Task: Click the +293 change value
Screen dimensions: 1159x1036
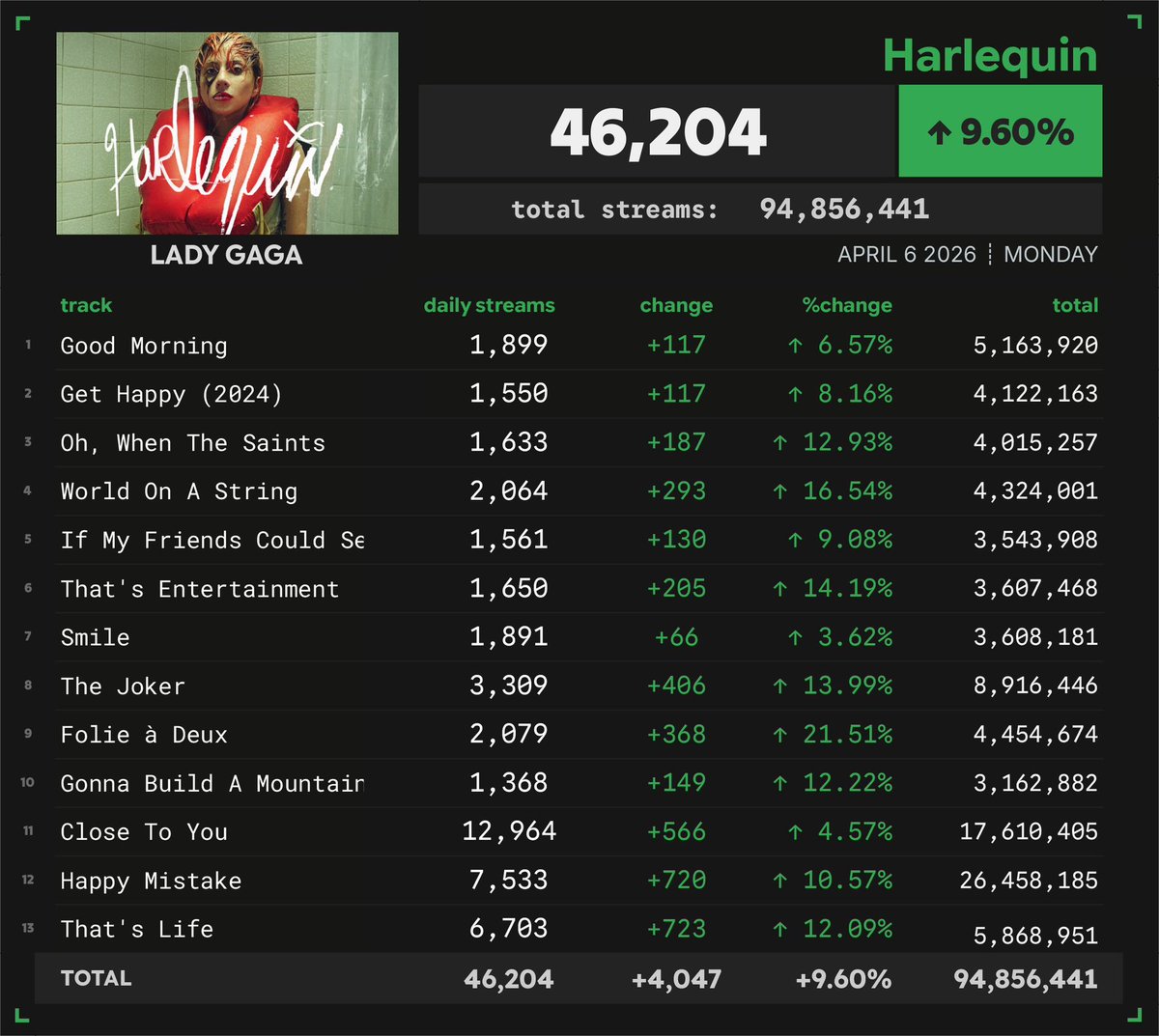Action: click(676, 490)
